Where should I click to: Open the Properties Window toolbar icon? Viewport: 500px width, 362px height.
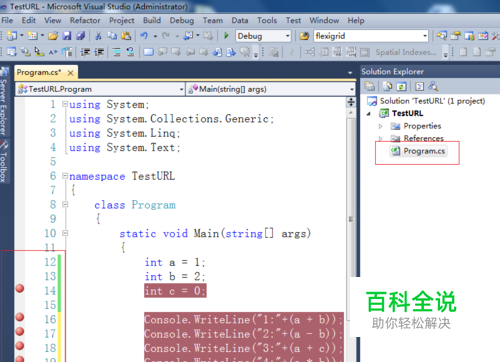click(456, 36)
